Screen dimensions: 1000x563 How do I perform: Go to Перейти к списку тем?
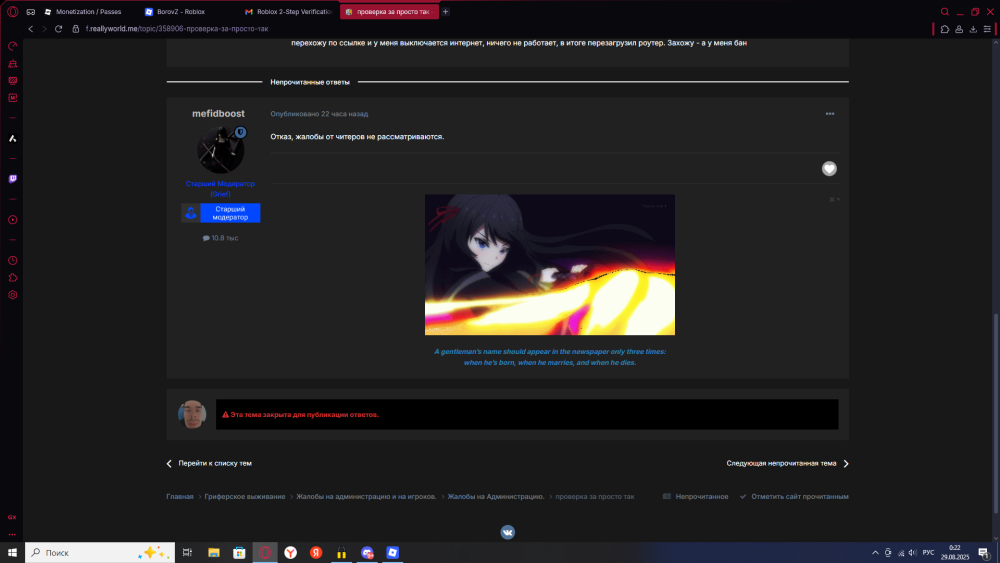coord(209,464)
